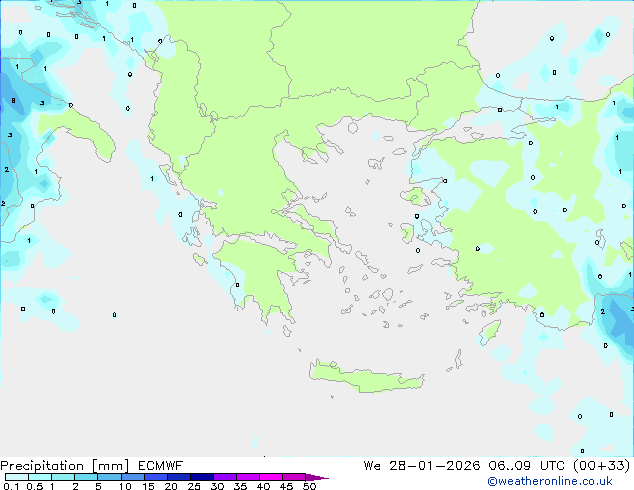
Task: Click the 'ECMWF' model label
Action: [161, 466]
